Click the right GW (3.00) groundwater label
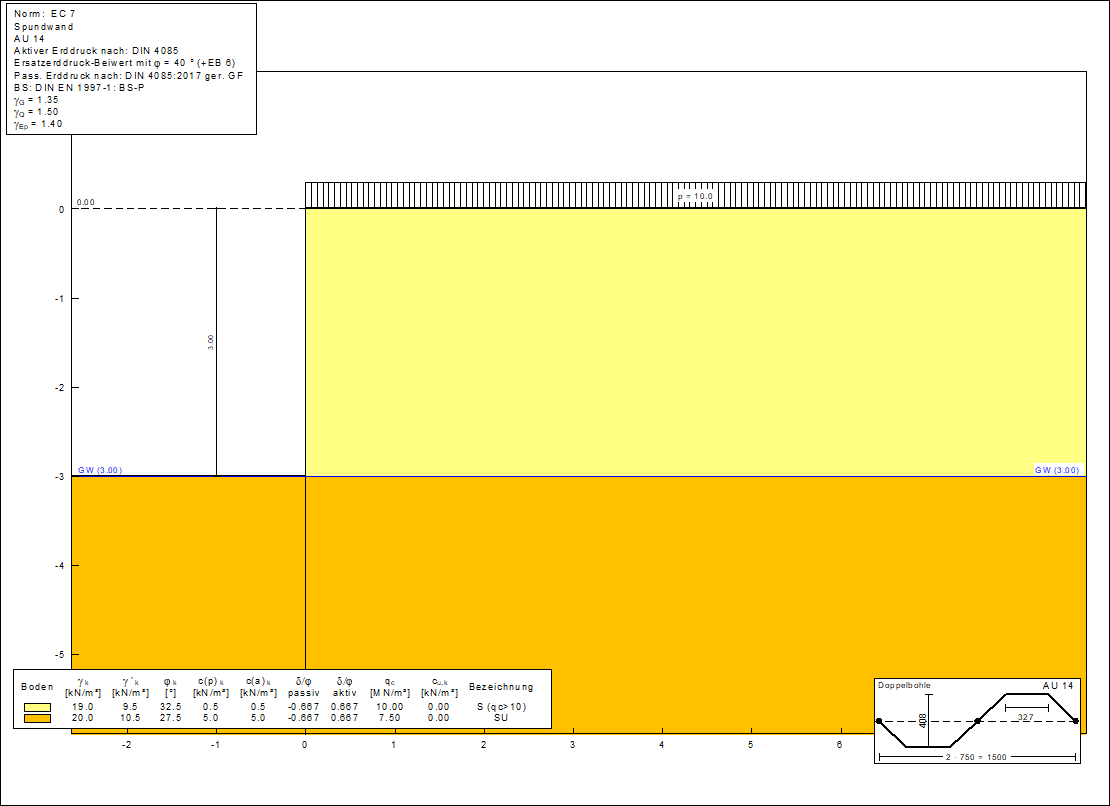 pos(1058,469)
